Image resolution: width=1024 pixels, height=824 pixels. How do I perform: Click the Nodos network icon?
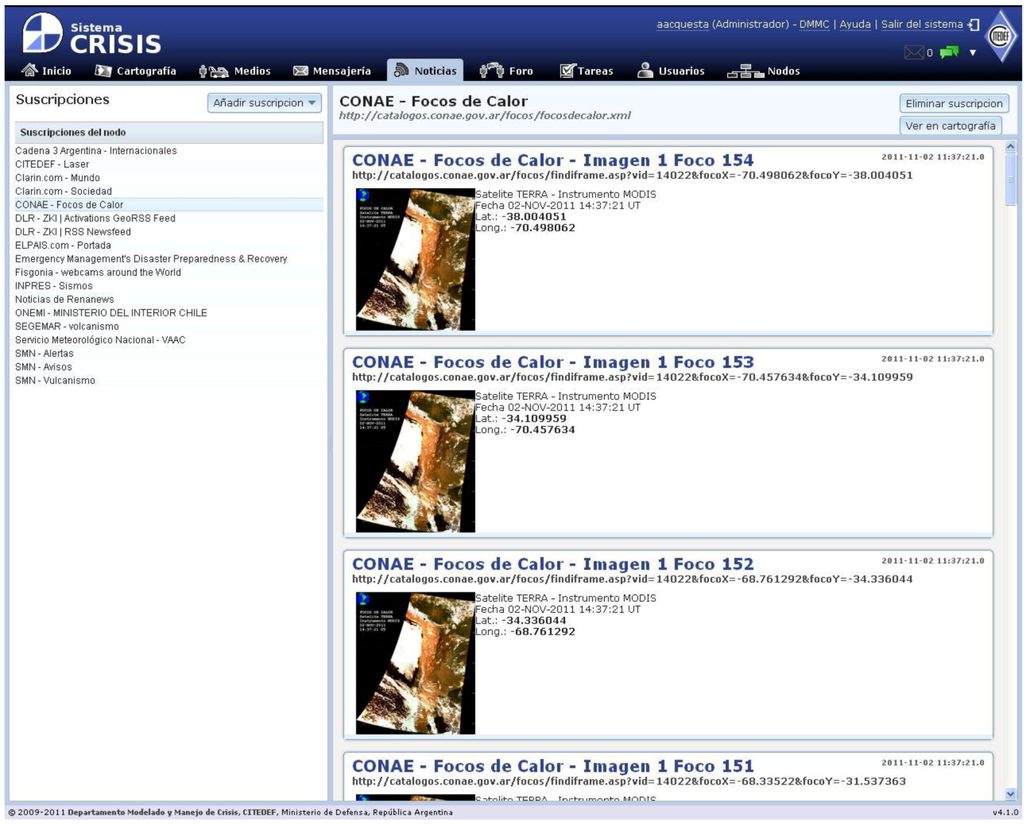point(745,71)
